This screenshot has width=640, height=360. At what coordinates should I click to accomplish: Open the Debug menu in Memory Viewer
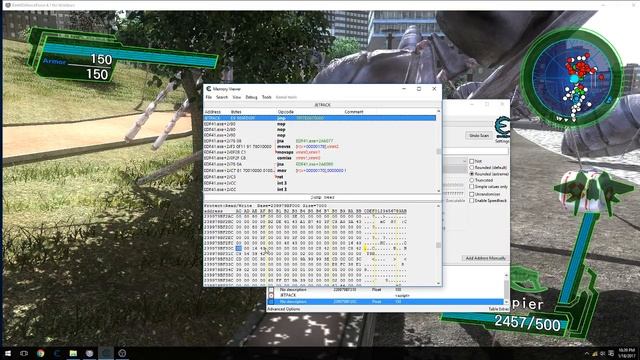point(251,97)
